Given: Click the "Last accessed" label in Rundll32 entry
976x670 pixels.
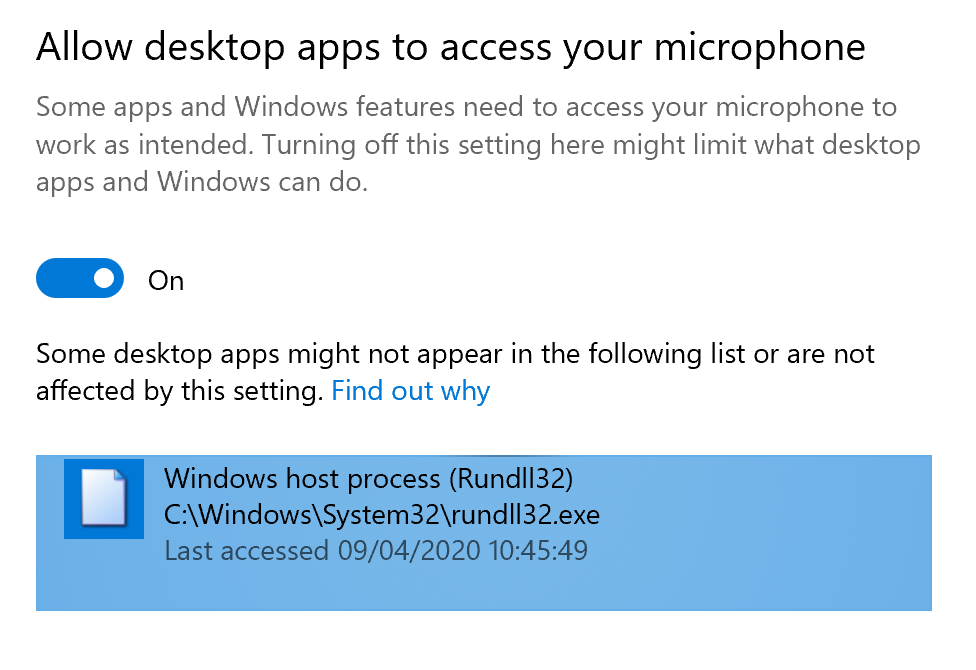Looking at the screenshot, I should pos(246,550).
